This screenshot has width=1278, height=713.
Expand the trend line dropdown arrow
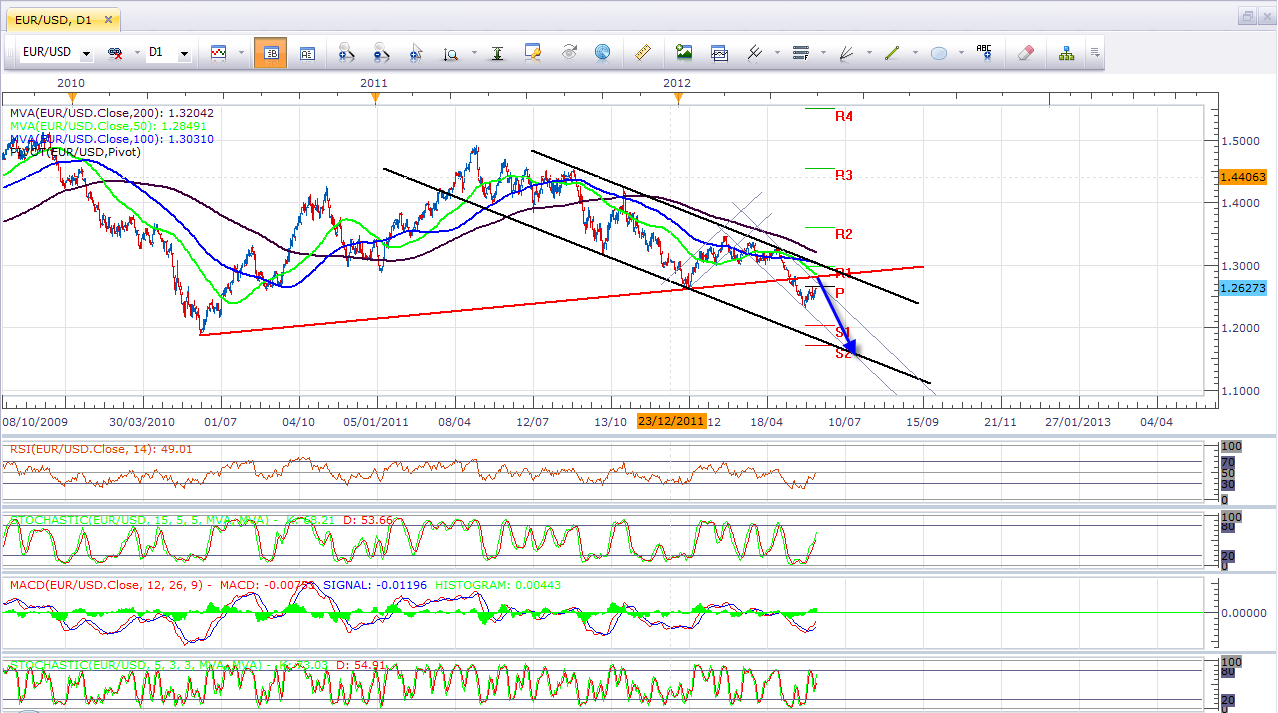(x=915, y=53)
